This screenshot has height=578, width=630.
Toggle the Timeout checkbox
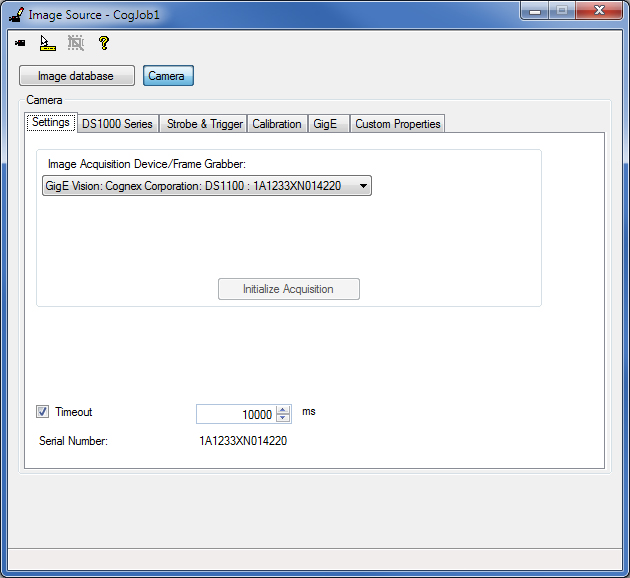43,411
